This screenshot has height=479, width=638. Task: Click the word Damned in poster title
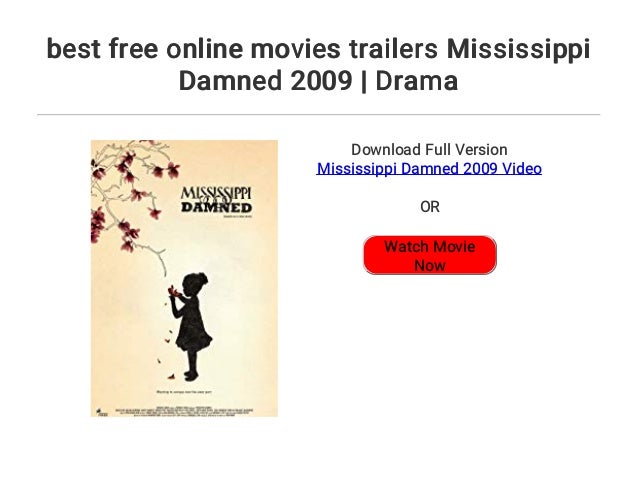(x=216, y=207)
